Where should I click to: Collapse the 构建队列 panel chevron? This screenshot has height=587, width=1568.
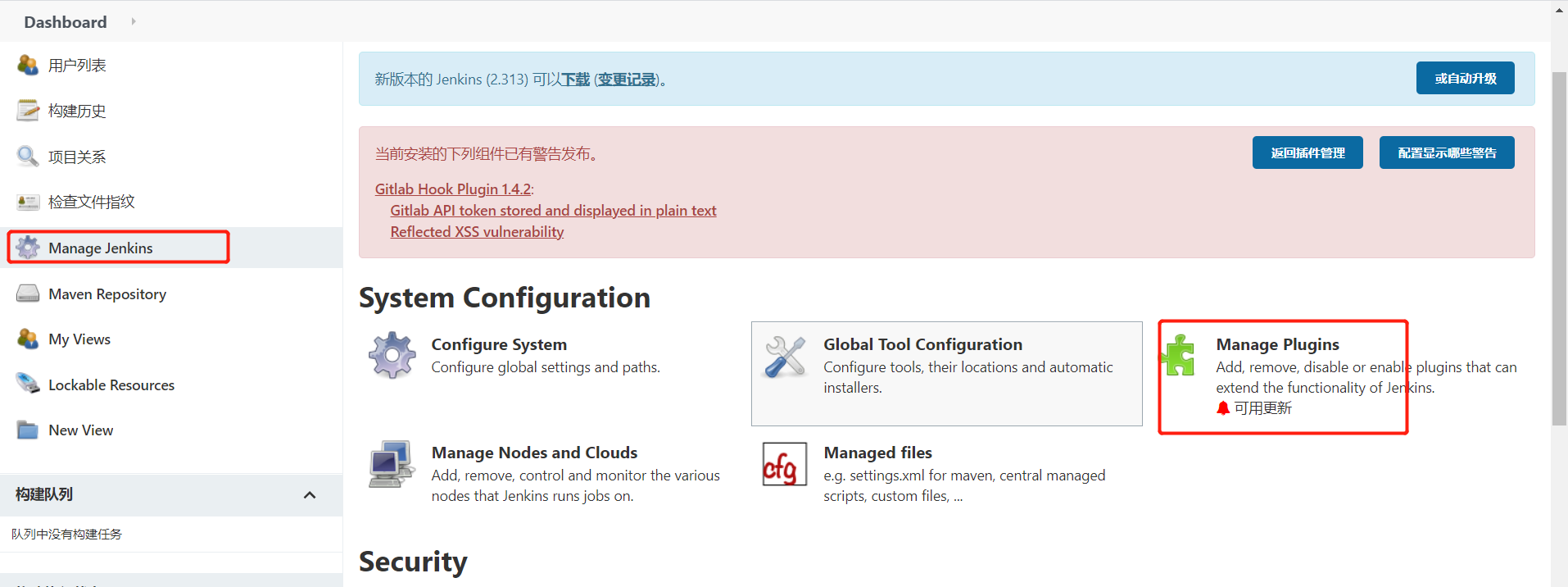tap(310, 495)
